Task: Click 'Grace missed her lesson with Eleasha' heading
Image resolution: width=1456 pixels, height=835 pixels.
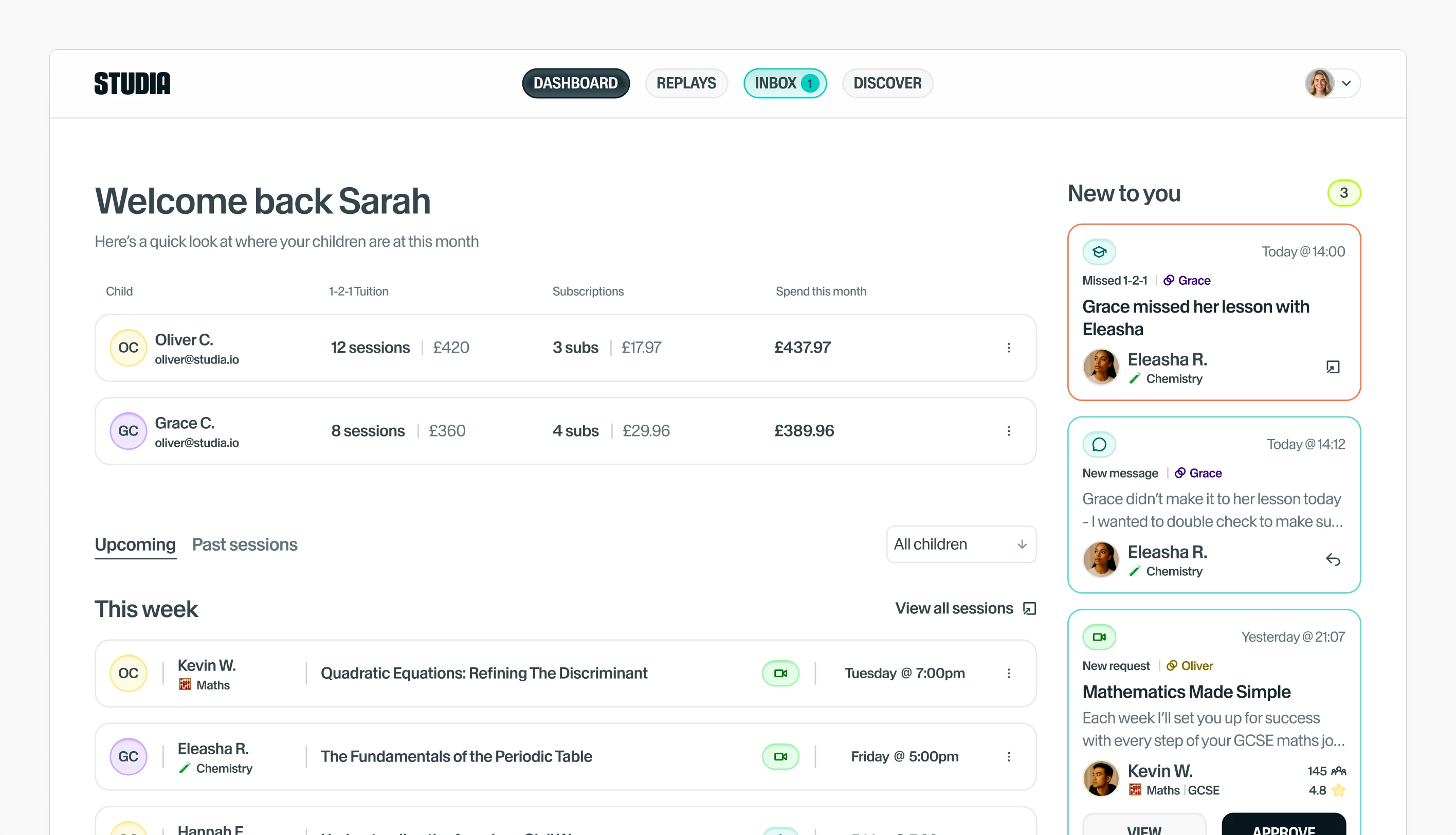Action: (x=1196, y=318)
